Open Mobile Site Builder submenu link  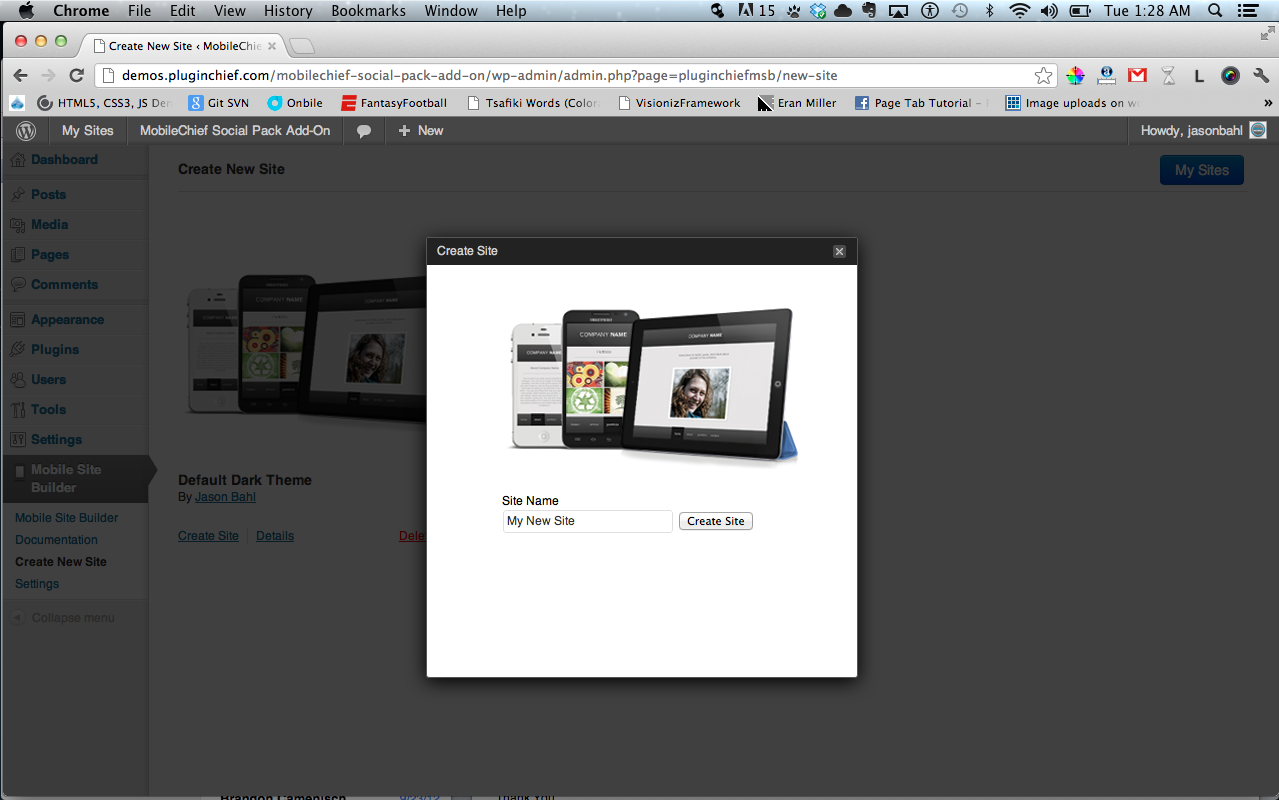click(x=66, y=518)
